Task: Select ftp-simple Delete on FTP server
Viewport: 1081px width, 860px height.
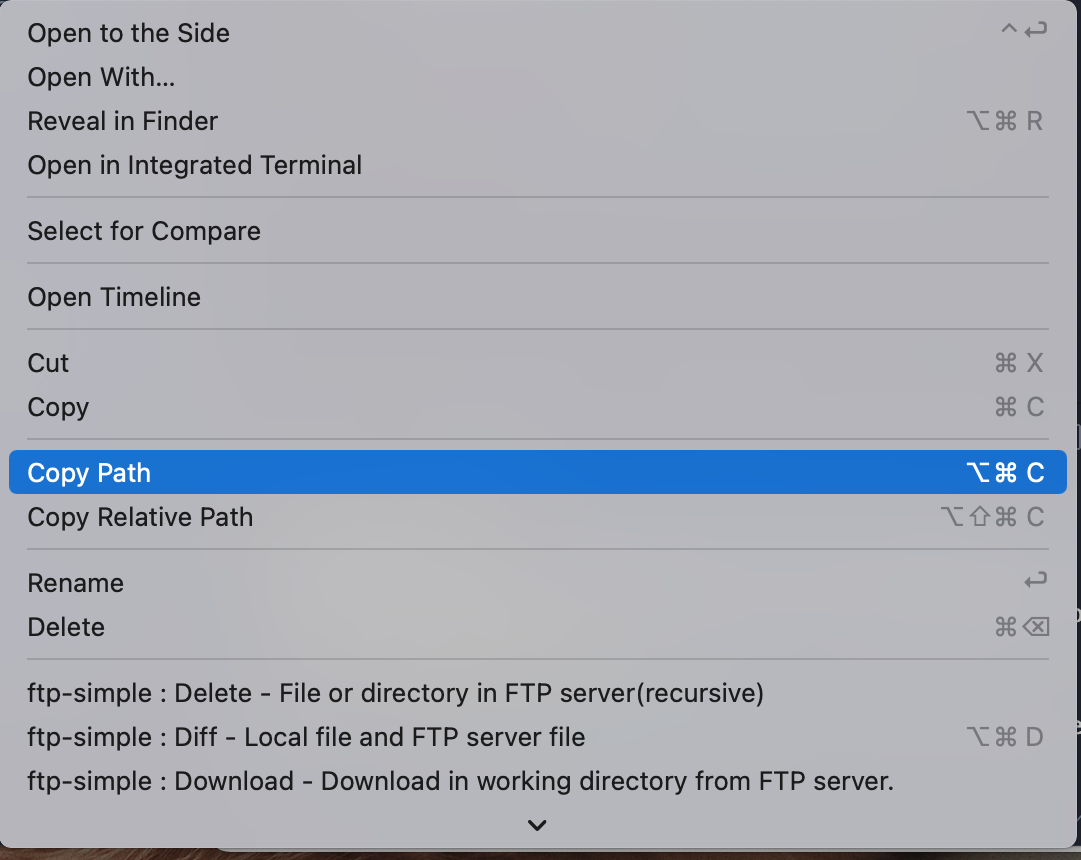Action: click(538, 692)
